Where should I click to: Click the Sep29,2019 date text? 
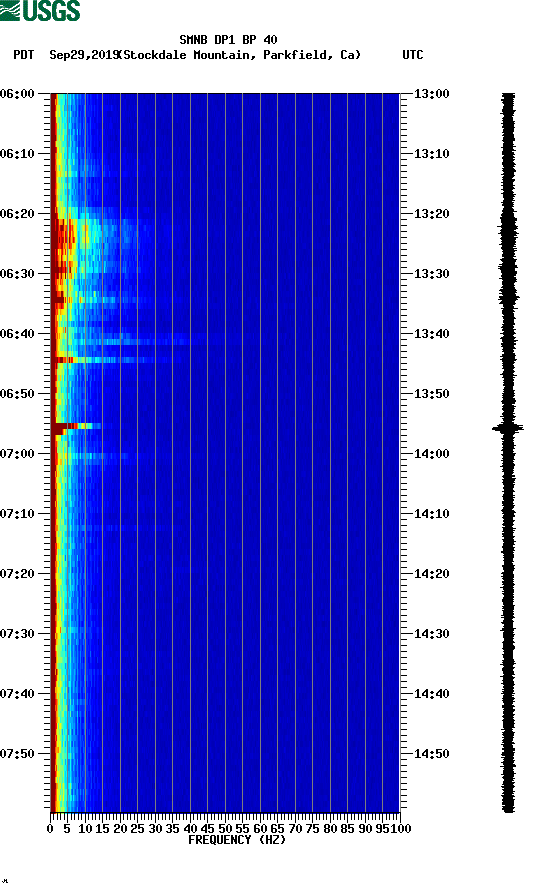83,55
